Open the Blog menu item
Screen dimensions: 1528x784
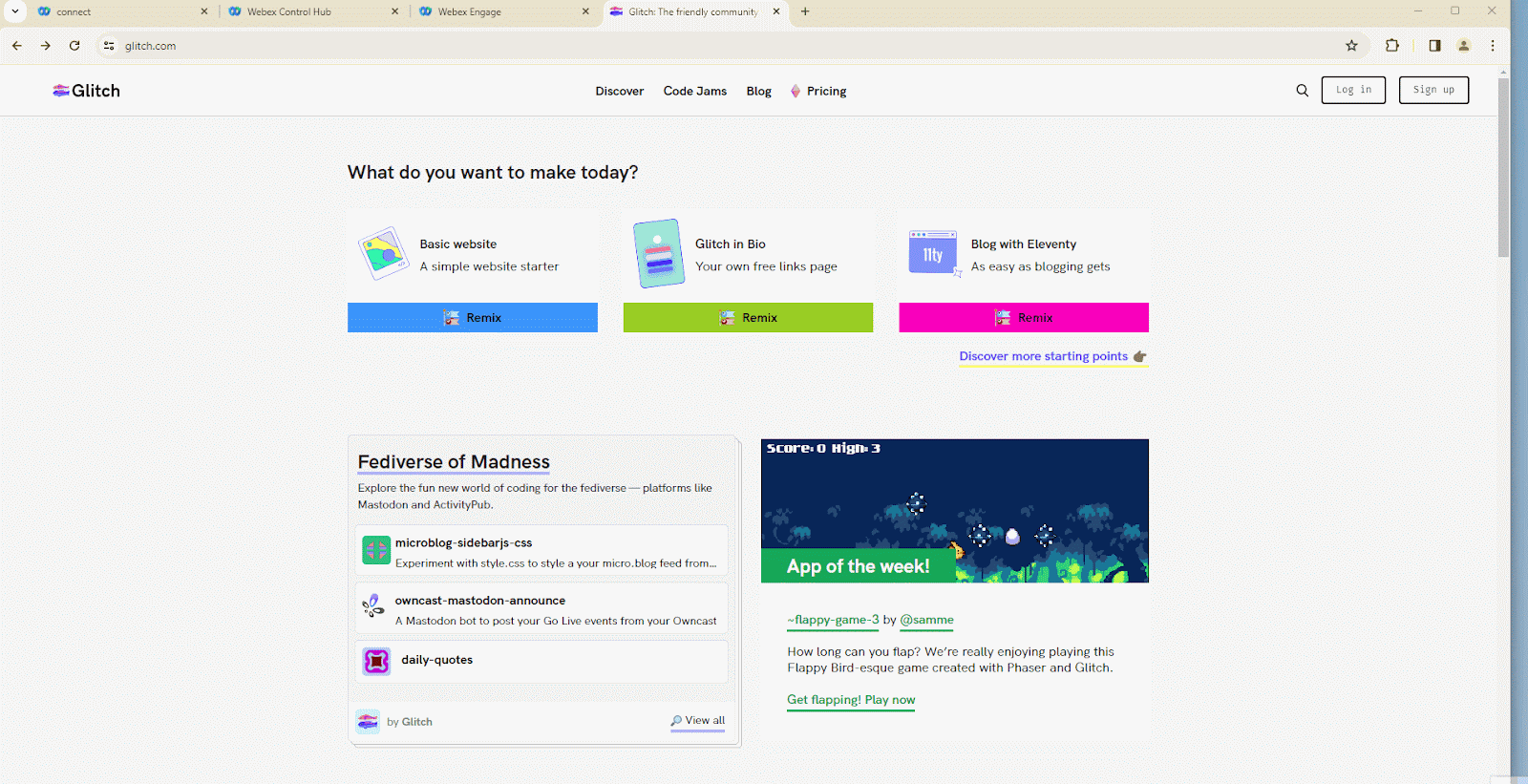[759, 92]
